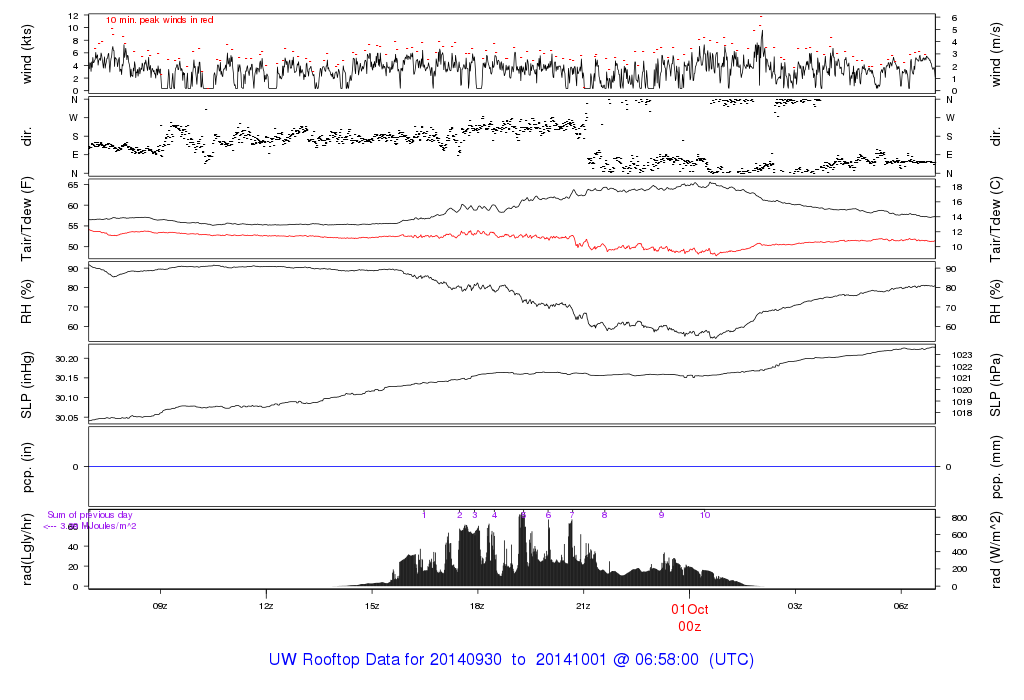Click purple hour marker '9' above radiation plot
Screen dimensions: 1024x700
[662, 515]
